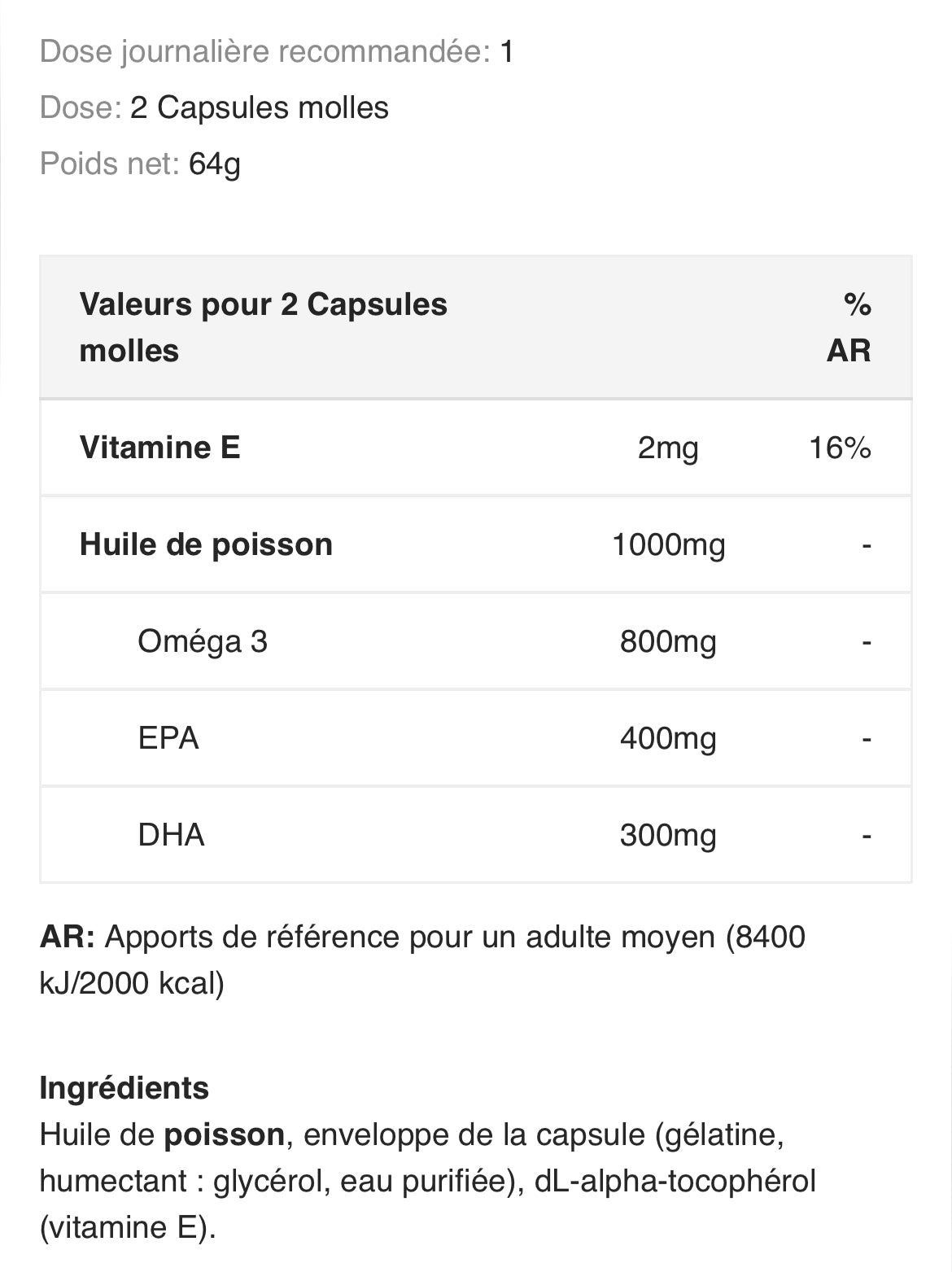Click the "Ingrédients" heading

point(124,1087)
